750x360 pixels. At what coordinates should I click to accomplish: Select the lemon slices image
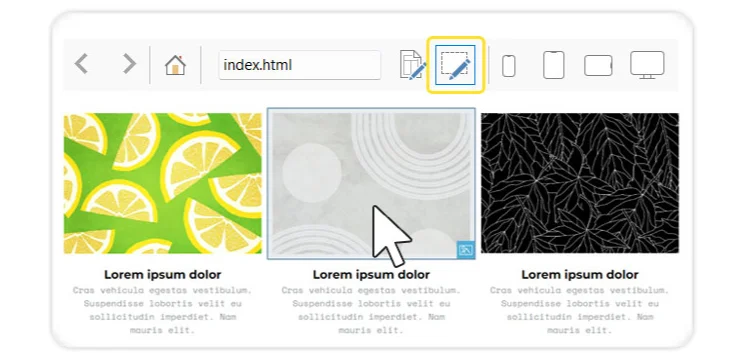click(x=163, y=183)
